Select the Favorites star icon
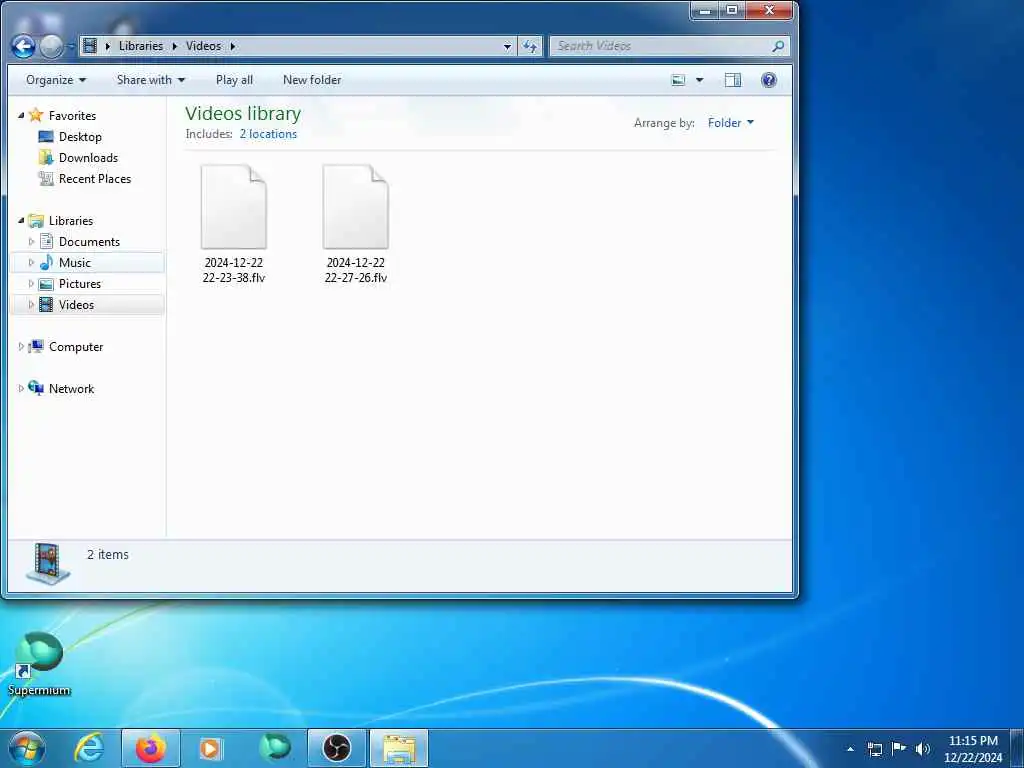1024x768 pixels. 36,115
